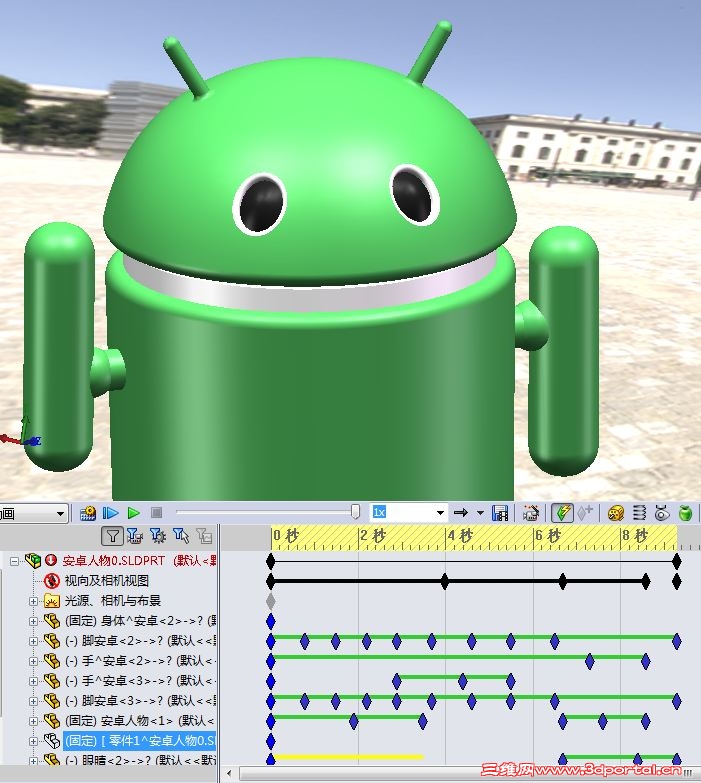The image size is (701, 783).
Task: Select the normal playback mode arrow icon
Action: point(461,513)
